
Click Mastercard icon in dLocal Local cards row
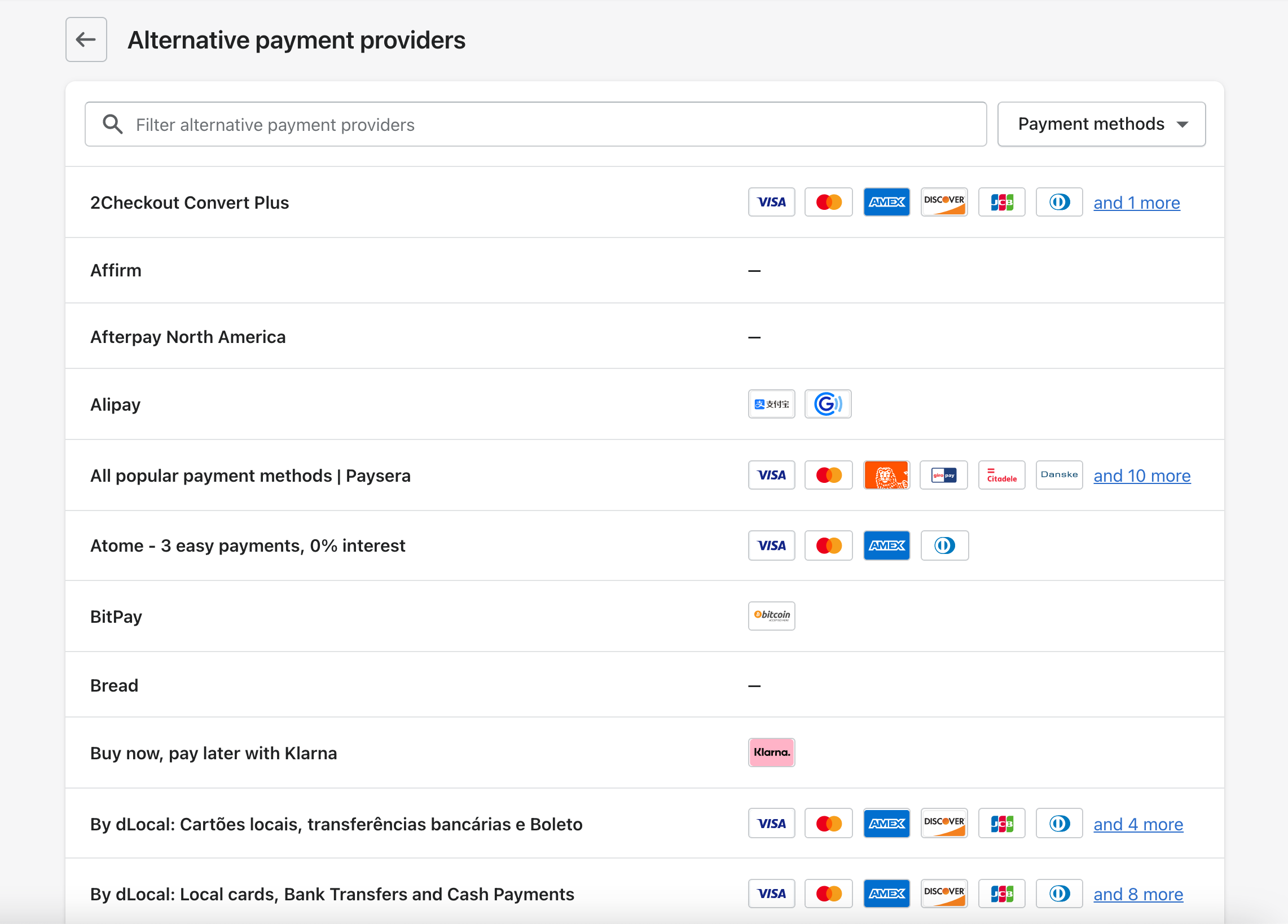click(829, 894)
